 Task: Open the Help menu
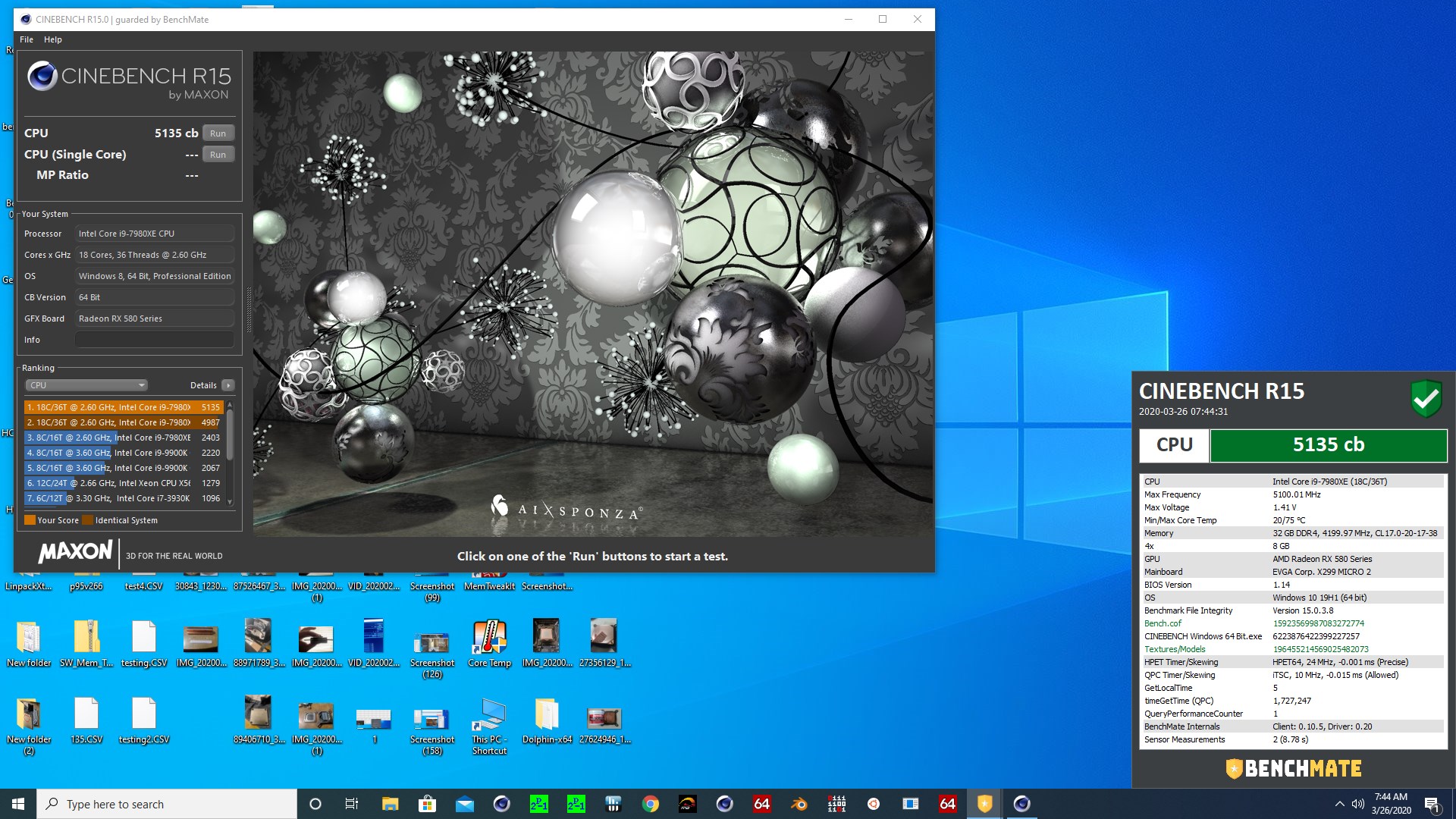click(53, 39)
